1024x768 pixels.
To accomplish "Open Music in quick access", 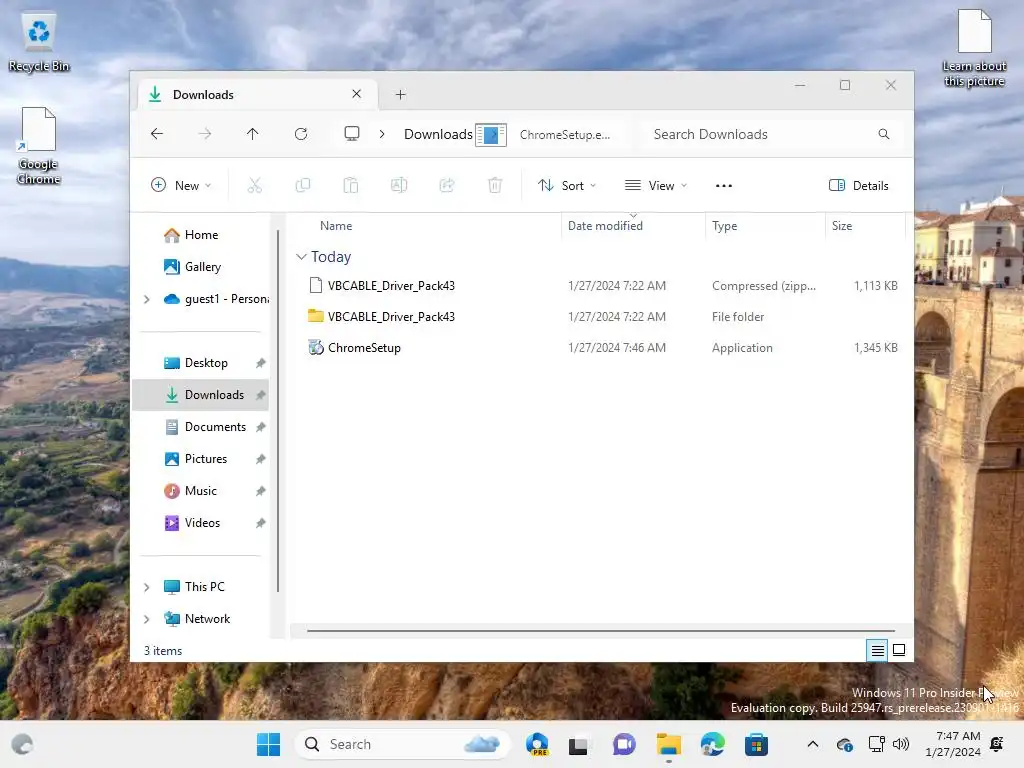I will coord(200,491).
